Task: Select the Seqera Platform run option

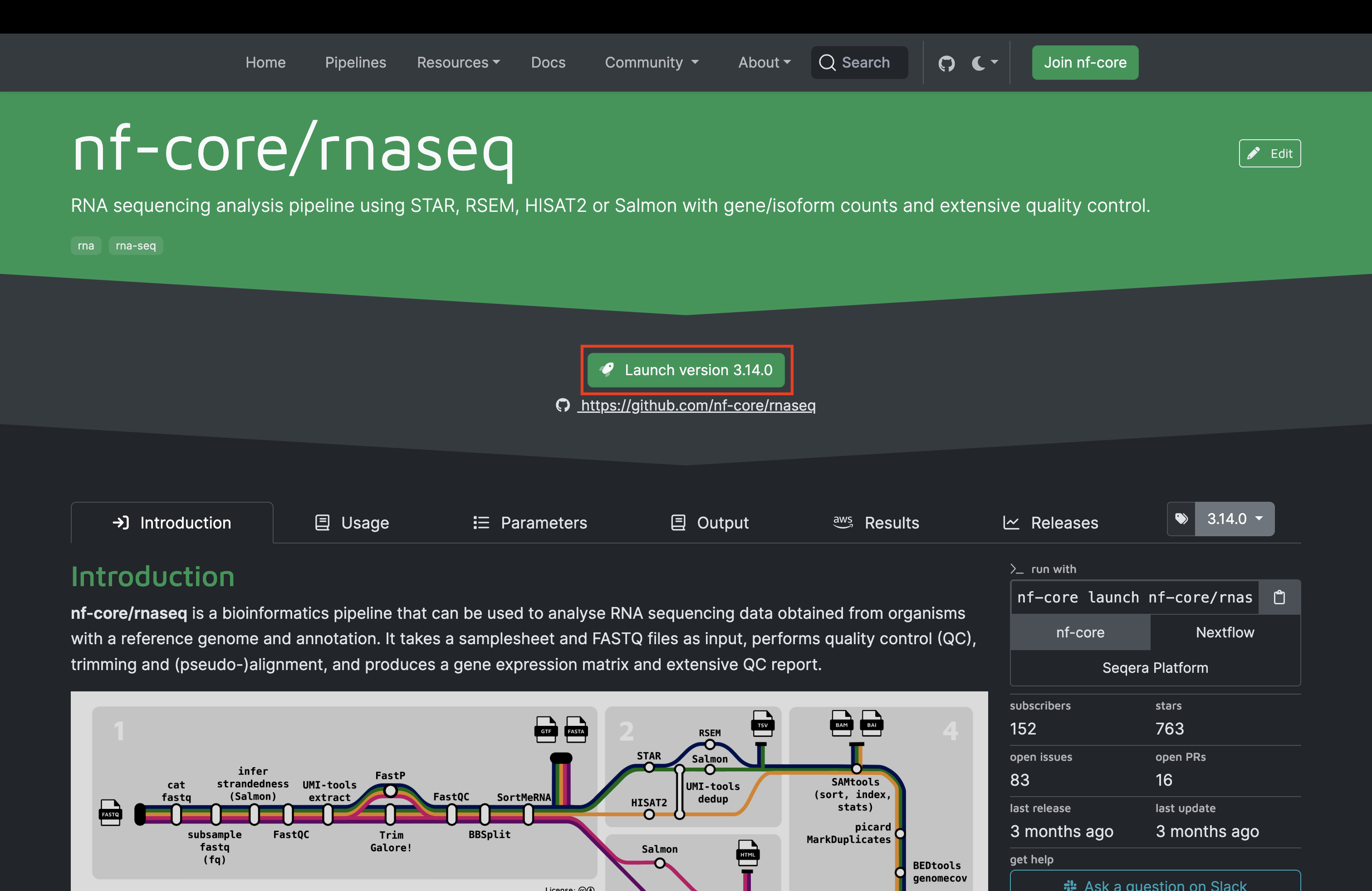Action: pyautogui.click(x=1155, y=667)
